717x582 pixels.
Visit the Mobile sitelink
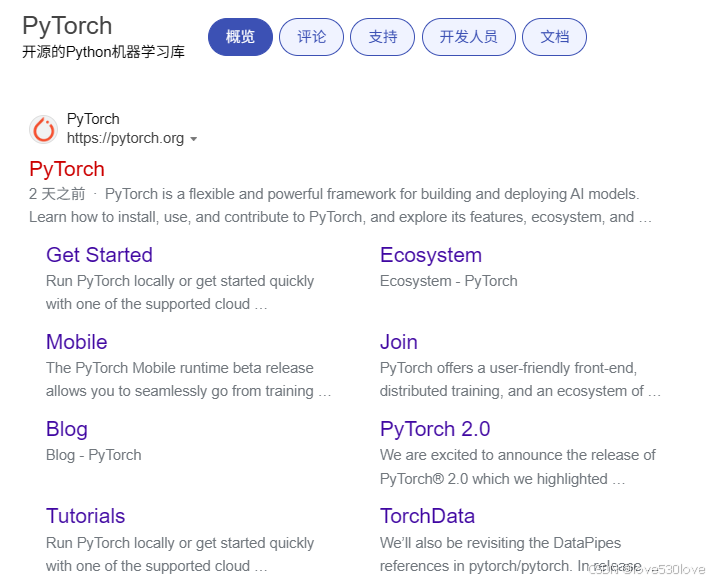(x=77, y=342)
